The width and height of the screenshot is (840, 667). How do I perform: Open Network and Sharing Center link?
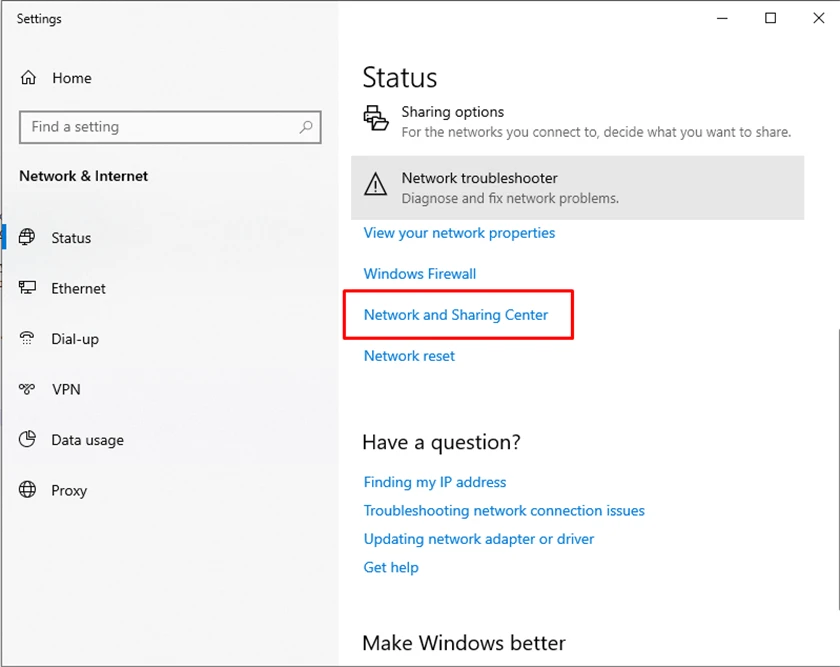point(456,315)
